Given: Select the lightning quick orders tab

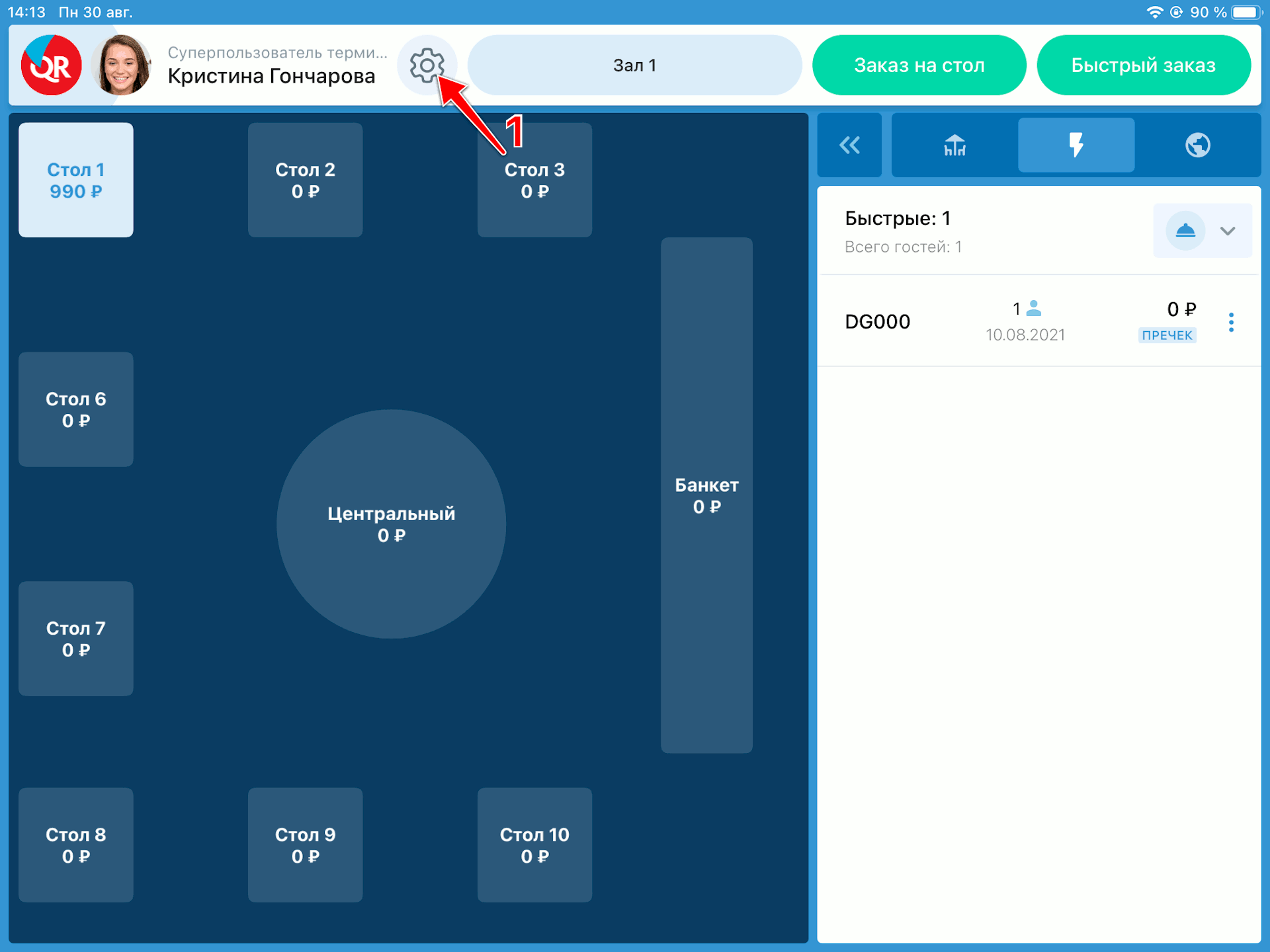Looking at the screenshot, I should [x=1076, y=145].
